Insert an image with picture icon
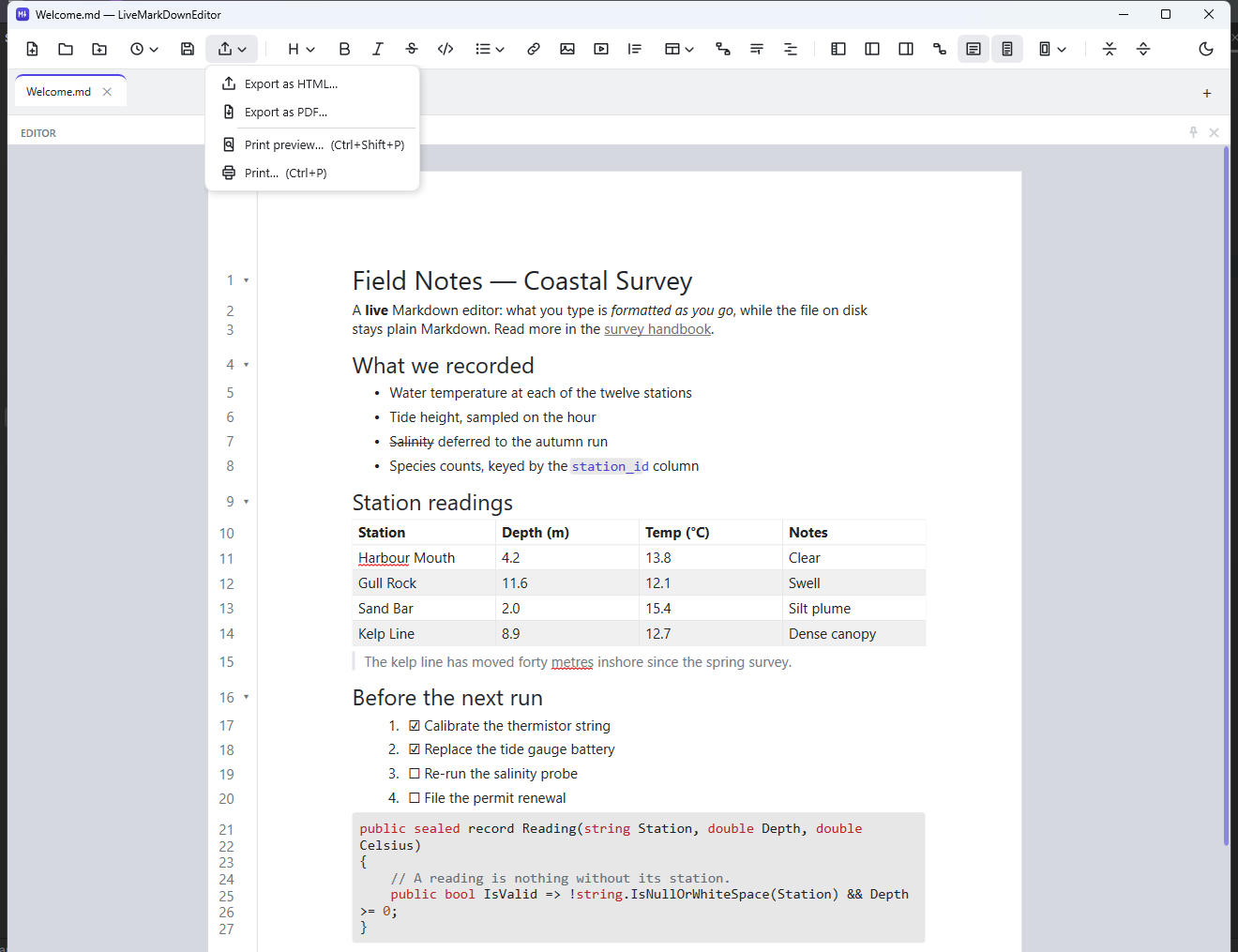This screenshot has width=1238, height=952. coord(567,49)
